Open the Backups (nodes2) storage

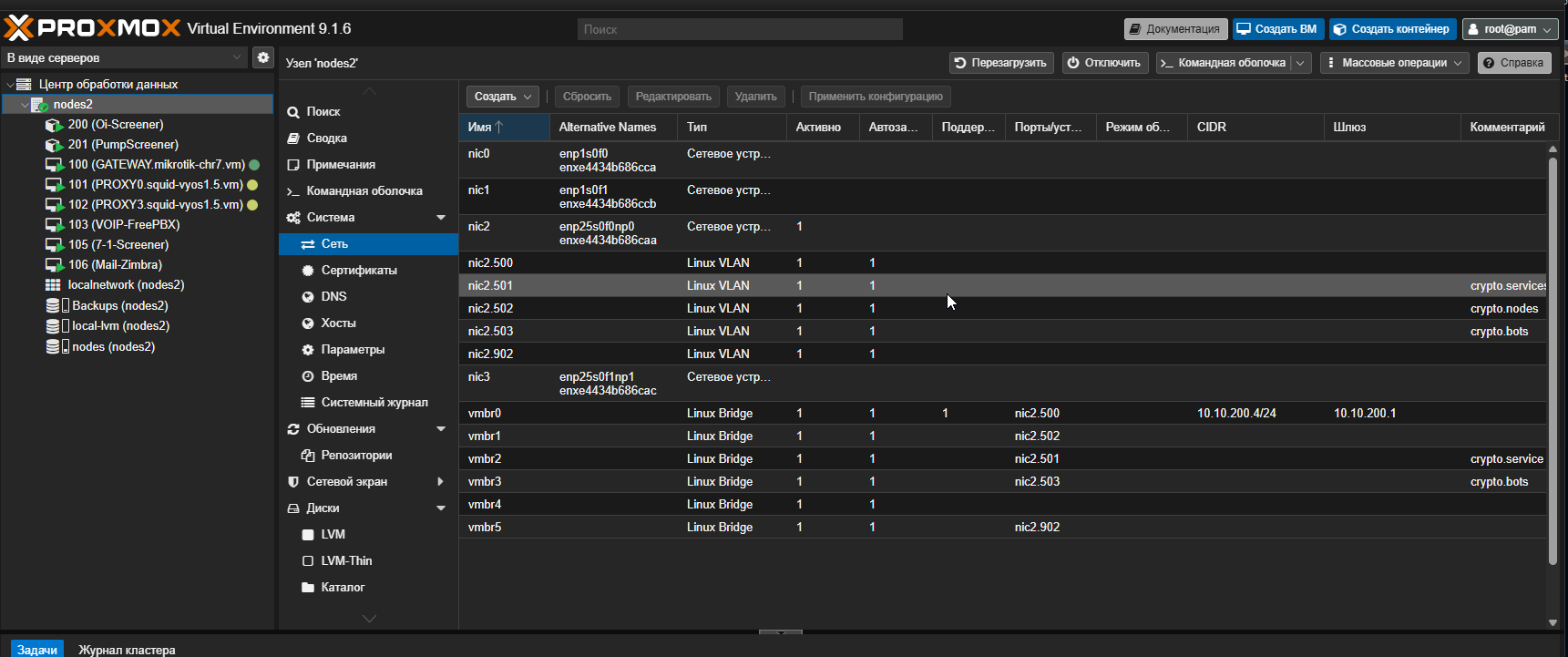pyautogui.click(x=119, y=306)
